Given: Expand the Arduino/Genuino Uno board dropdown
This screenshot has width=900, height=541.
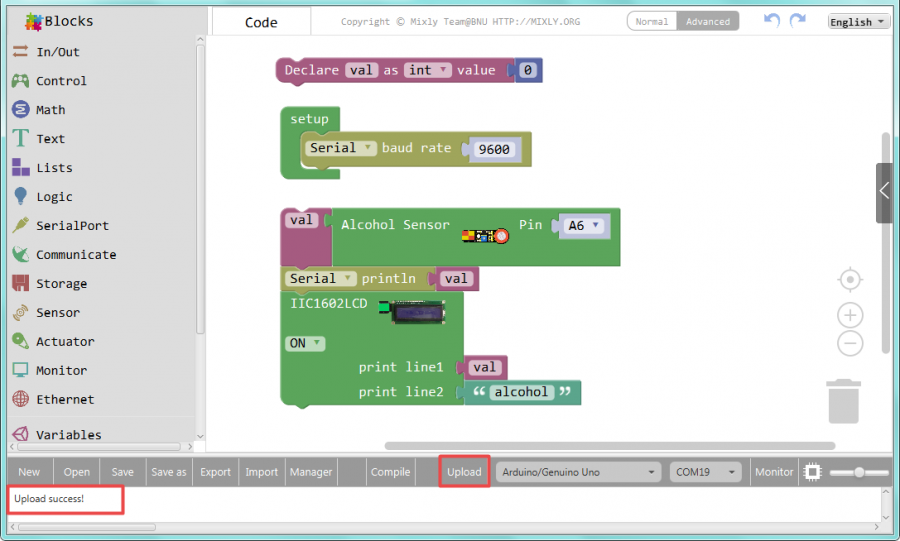Looking at the screenshot, I should point(580,472).
